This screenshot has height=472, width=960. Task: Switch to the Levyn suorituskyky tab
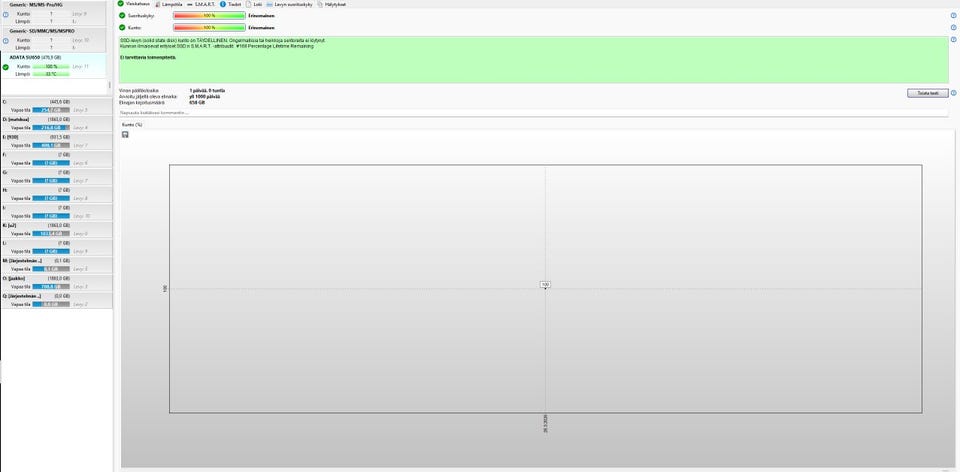pyautogui.click(x=290, y=4)
